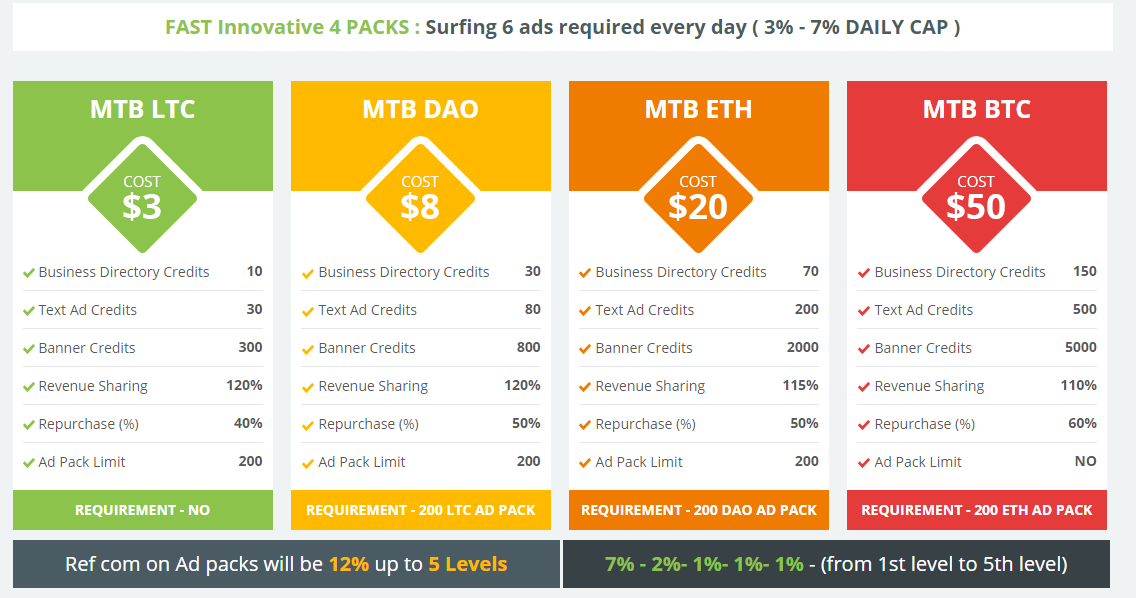Click the REQUIREMENT - 200 ETH AD PACK button
Viewport: 1136px width, 598px height.
(976, 510)
